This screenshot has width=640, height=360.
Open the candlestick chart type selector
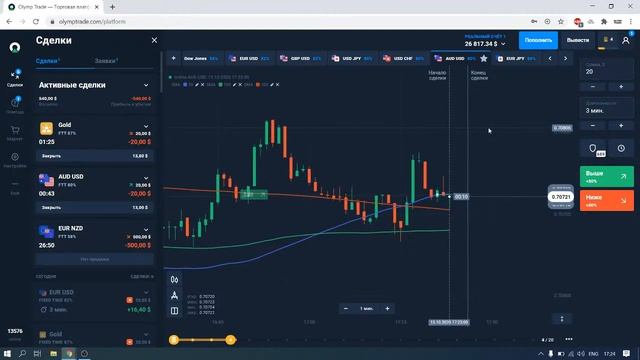click(174, 280)
